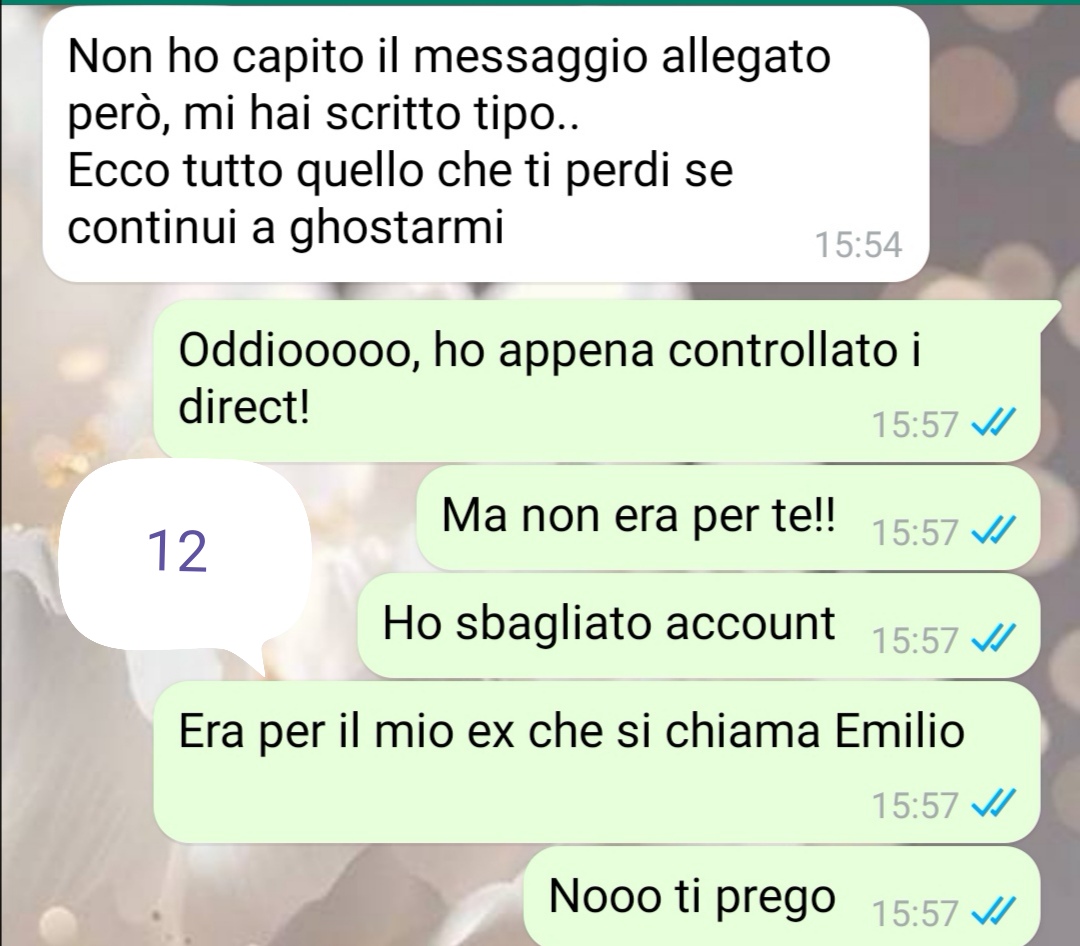1080x946 pixels.
Task: Click the 15:57 timestamp on 'Oddiooooo' message
Action: (x=915, y=424)
